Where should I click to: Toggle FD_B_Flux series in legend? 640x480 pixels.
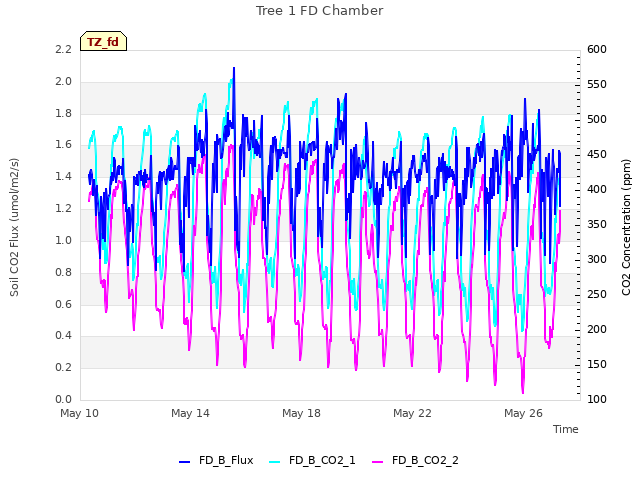coord(216,460)
